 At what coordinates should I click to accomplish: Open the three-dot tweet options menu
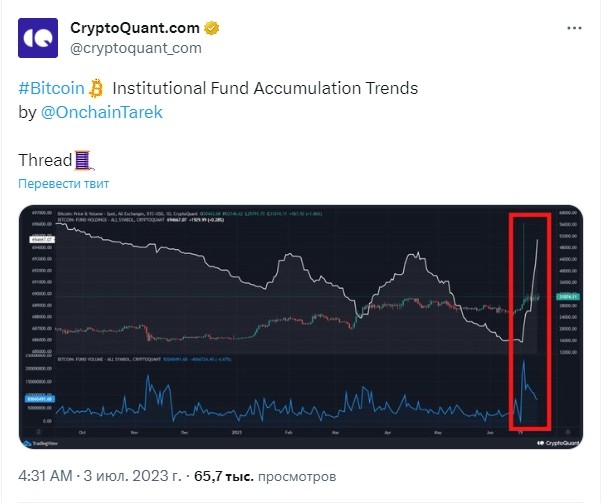click(x=574, y=28)
